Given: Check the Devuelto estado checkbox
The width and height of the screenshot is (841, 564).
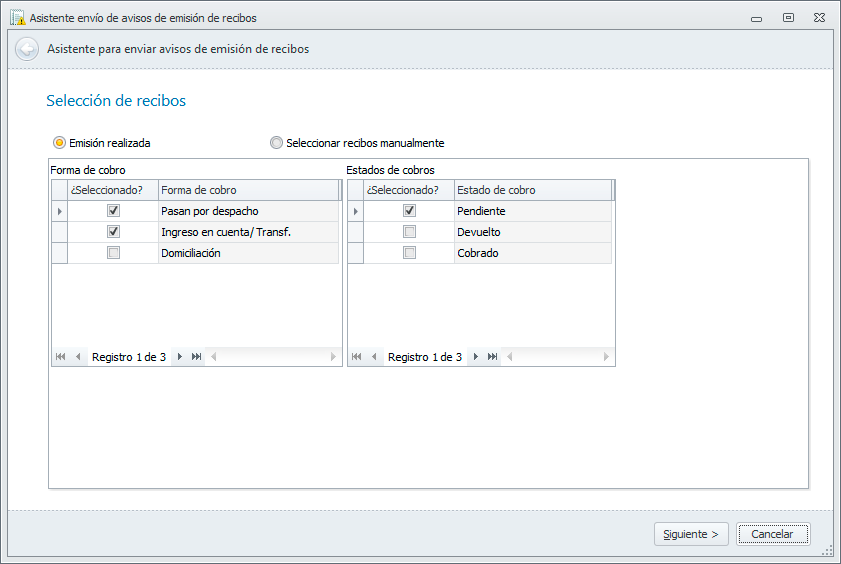Looking at the screenshot, I should pos(409,232).
